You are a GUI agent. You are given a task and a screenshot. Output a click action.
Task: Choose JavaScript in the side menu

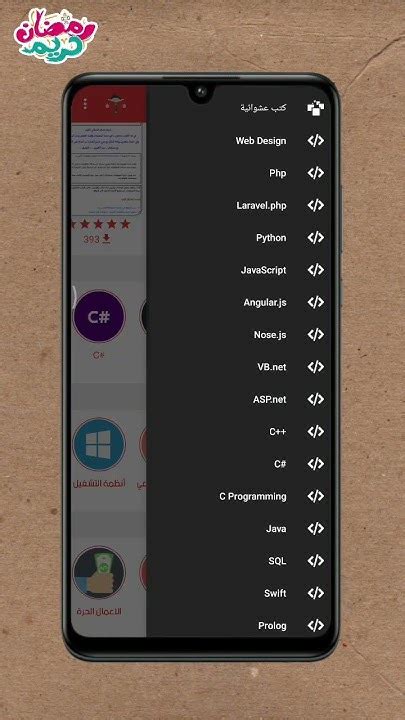click(264, 270)
